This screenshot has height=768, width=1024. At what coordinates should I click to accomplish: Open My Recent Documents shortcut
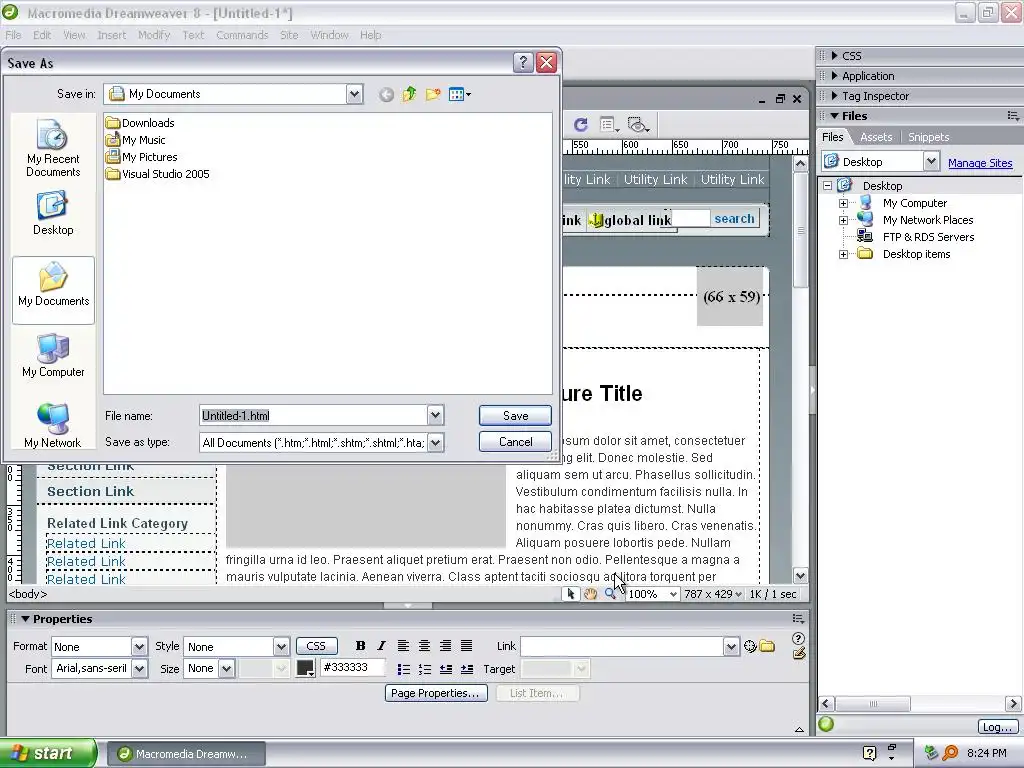[x=53, y=148]
